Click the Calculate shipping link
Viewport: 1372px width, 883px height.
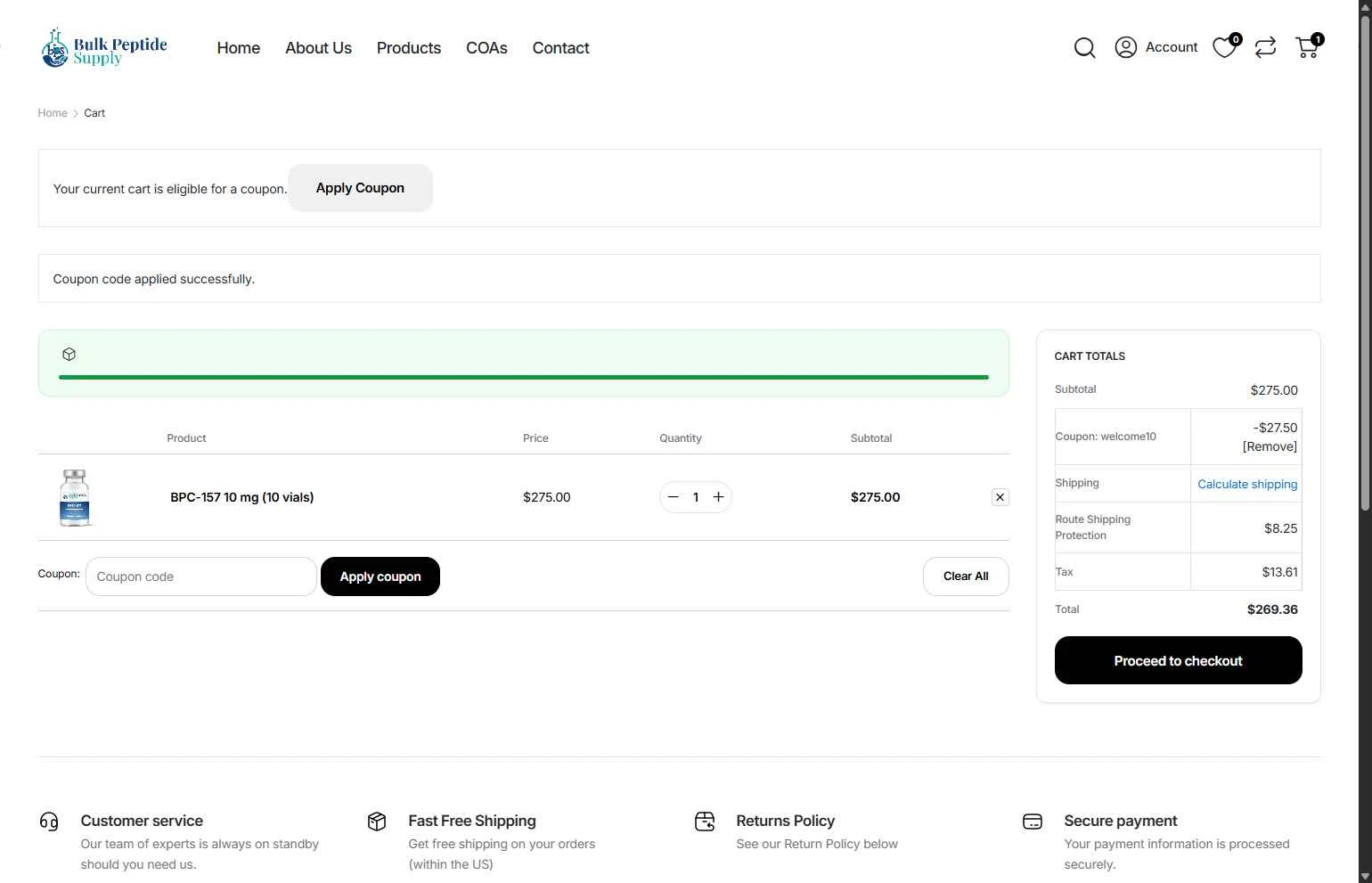(1247, 484)
